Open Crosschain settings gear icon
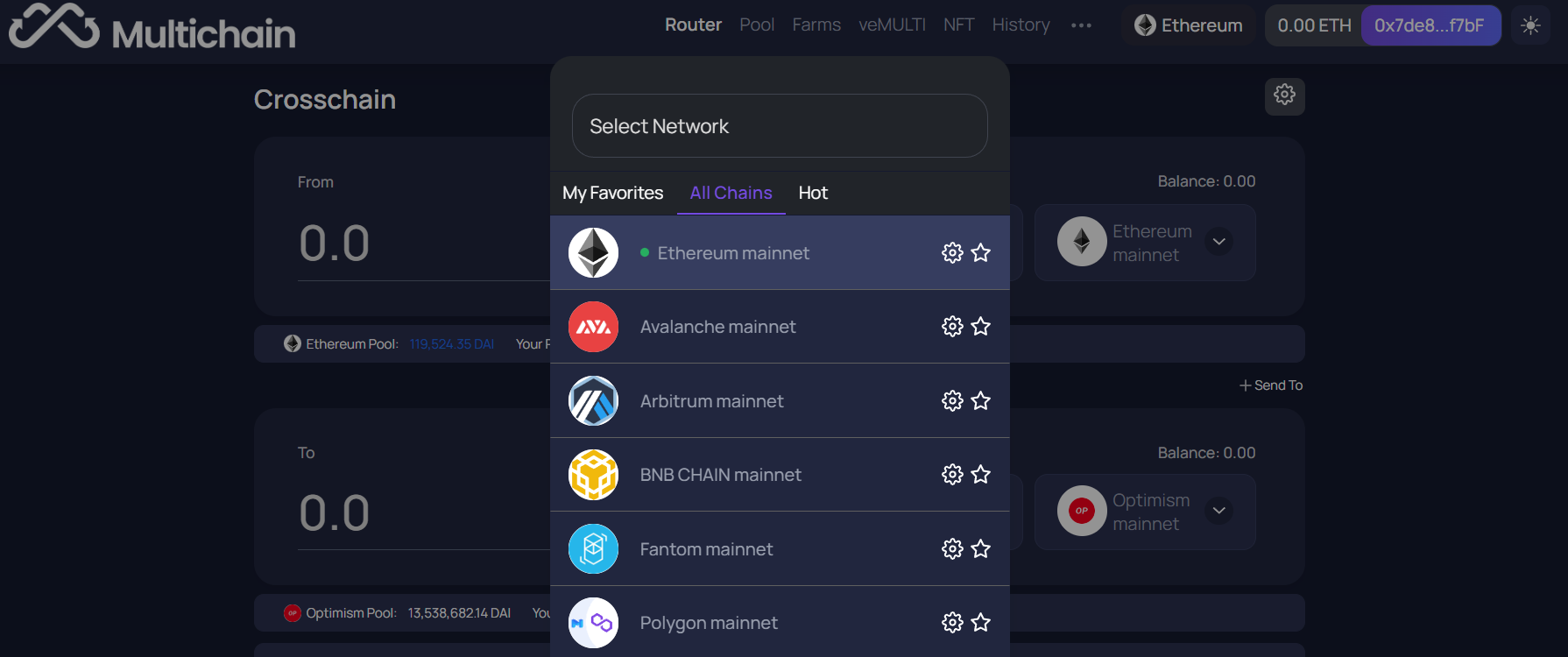1568x657 pixels. tap(1284, 95)
